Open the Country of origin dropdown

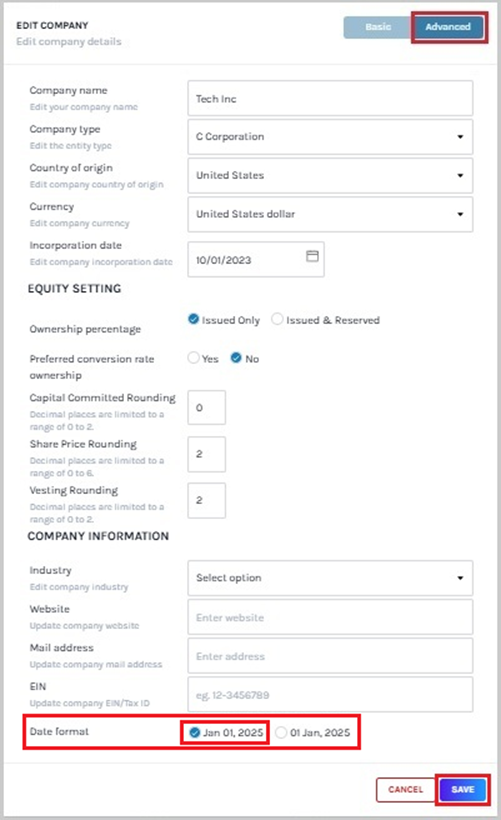[330, 175]
